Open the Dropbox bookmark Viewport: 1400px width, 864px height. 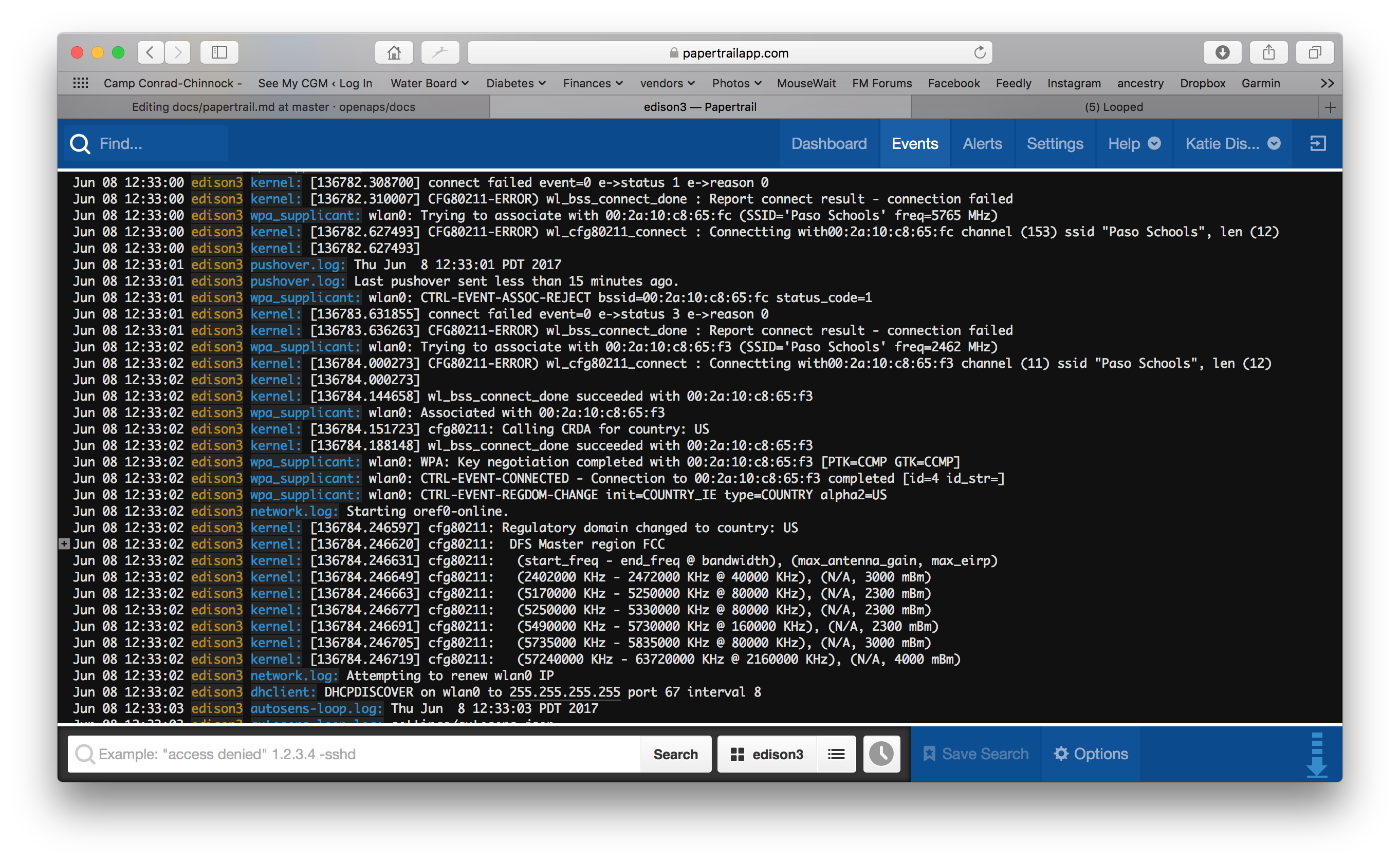click(1202, 83)
